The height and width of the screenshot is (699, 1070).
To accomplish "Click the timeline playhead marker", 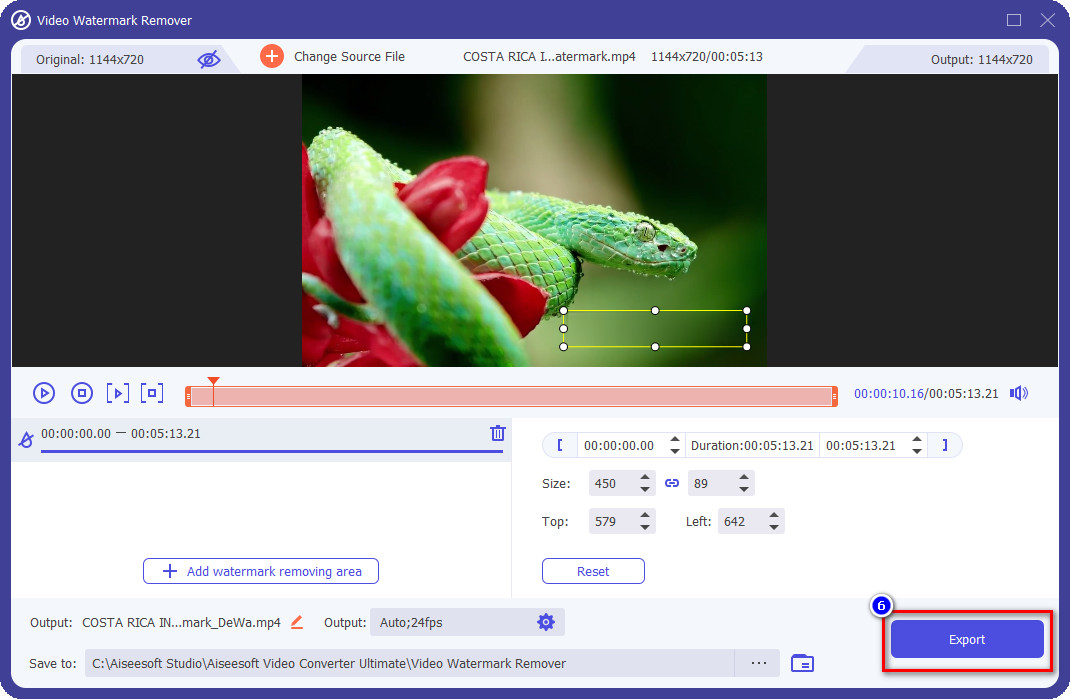I will point(213,381).
